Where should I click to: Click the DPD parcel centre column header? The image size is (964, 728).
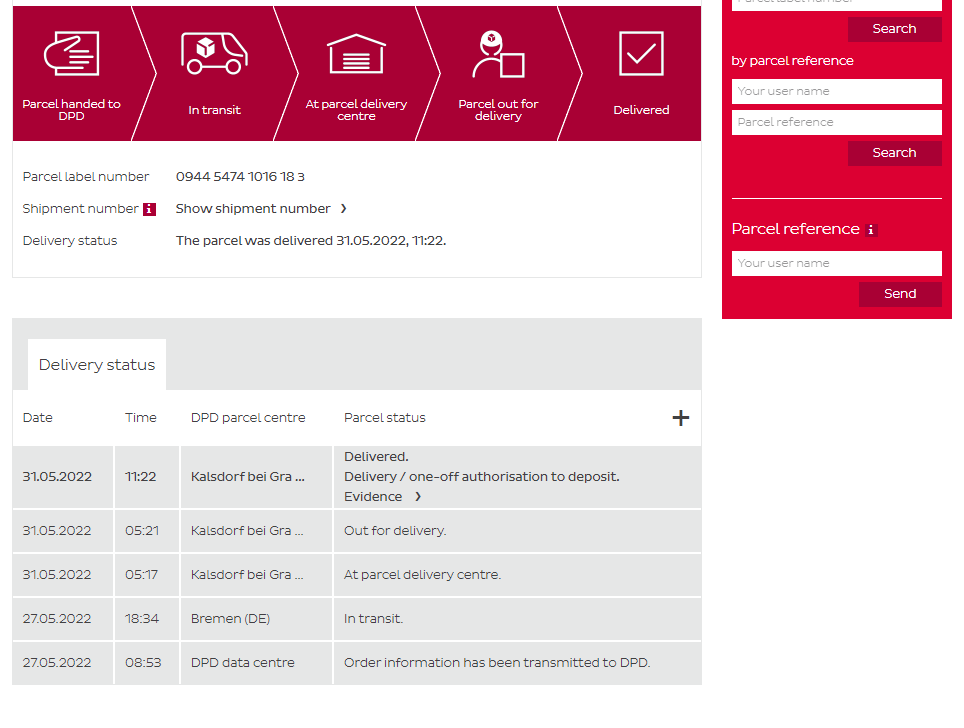click(248, 418)
